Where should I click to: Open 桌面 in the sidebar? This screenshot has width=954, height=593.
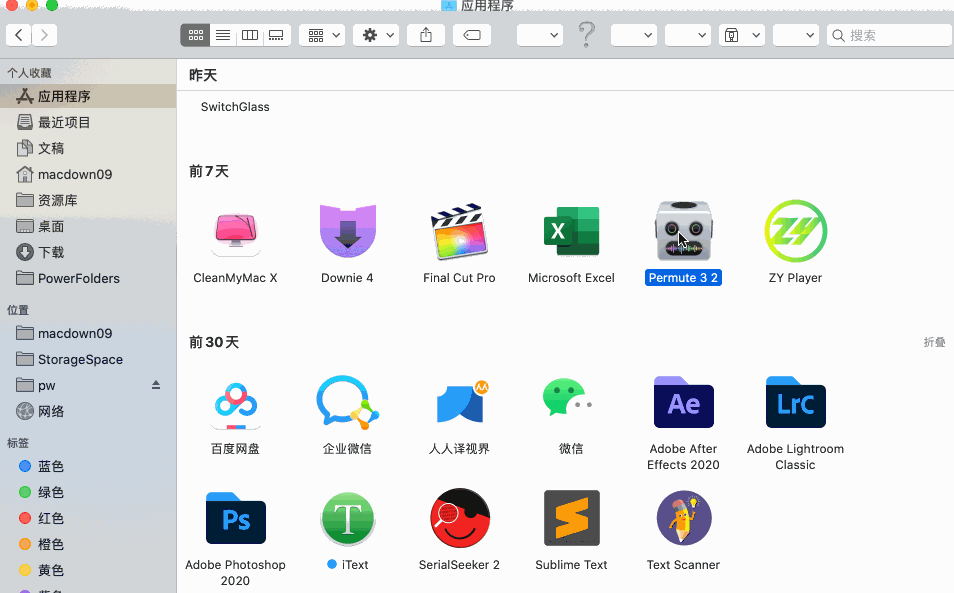(x=88, y=226)
